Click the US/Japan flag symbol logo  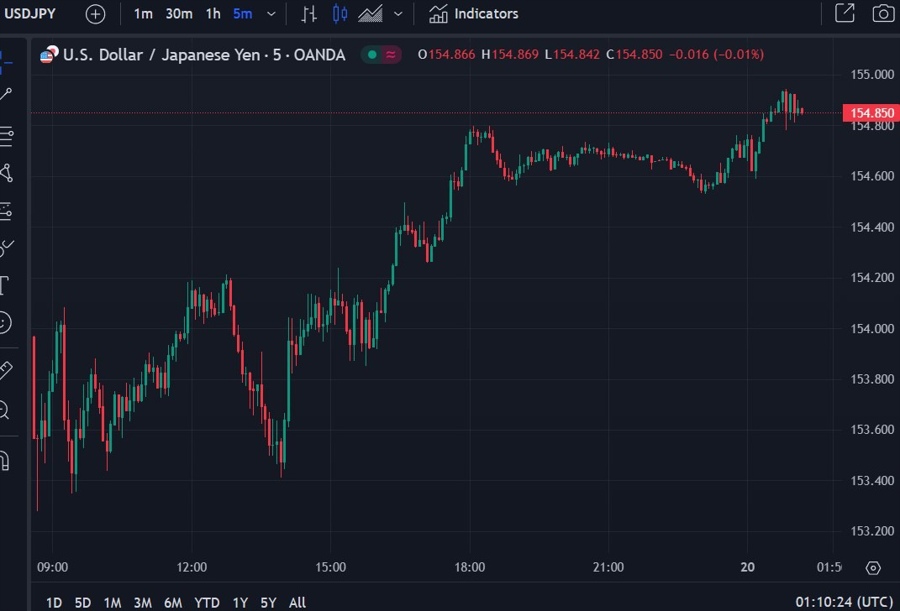tap(49, 55)
